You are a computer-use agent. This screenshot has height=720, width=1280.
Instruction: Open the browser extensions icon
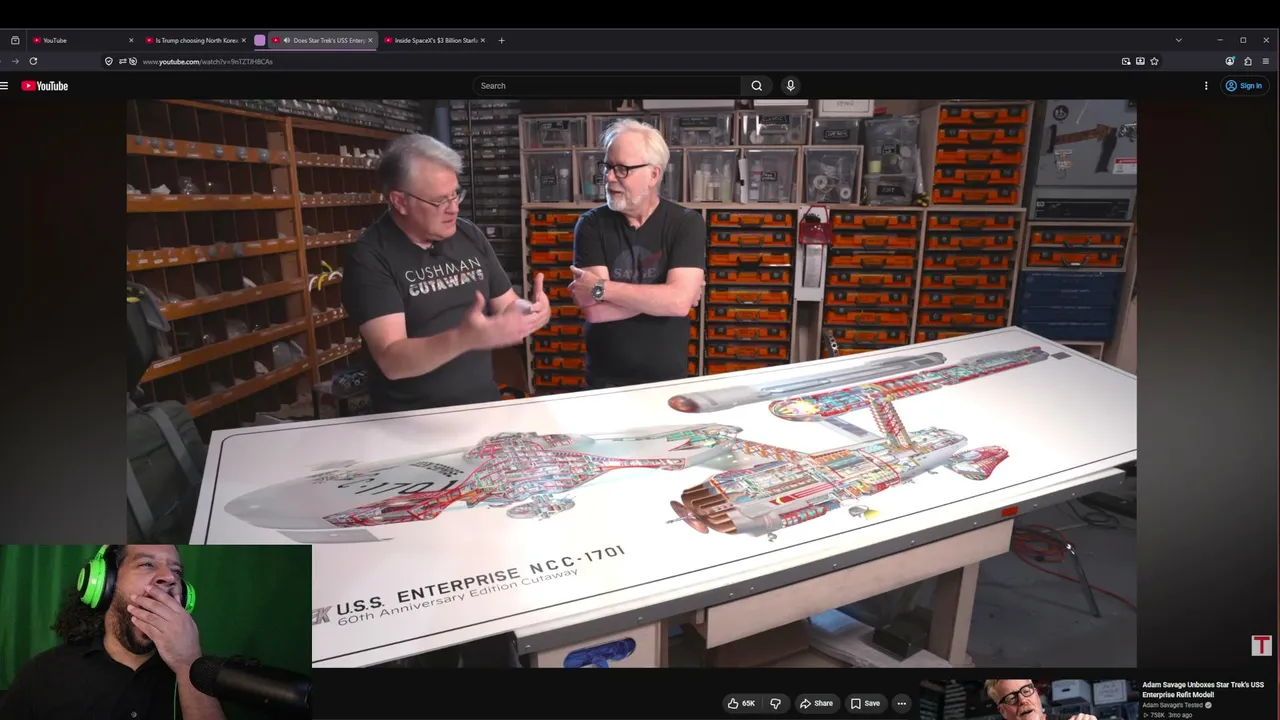pyautogui.click(x=1248, y=61)
